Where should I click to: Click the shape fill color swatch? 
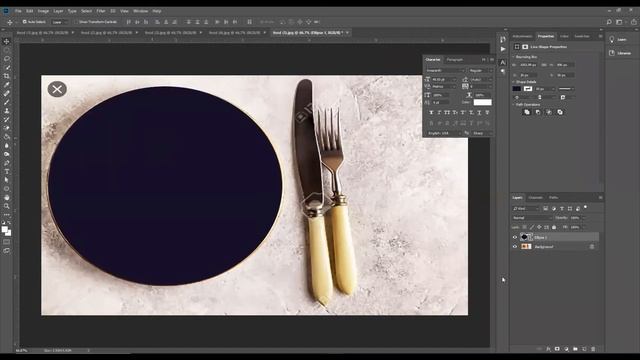(x=517, y=89)
